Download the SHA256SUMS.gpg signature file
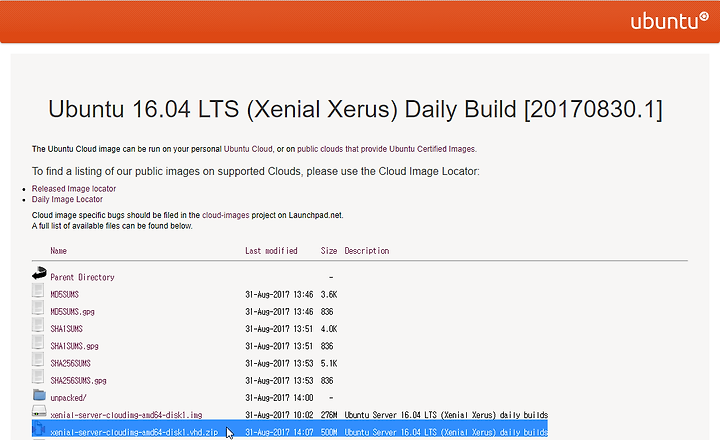Screen dimensions: 720x440 pos(78,381)
